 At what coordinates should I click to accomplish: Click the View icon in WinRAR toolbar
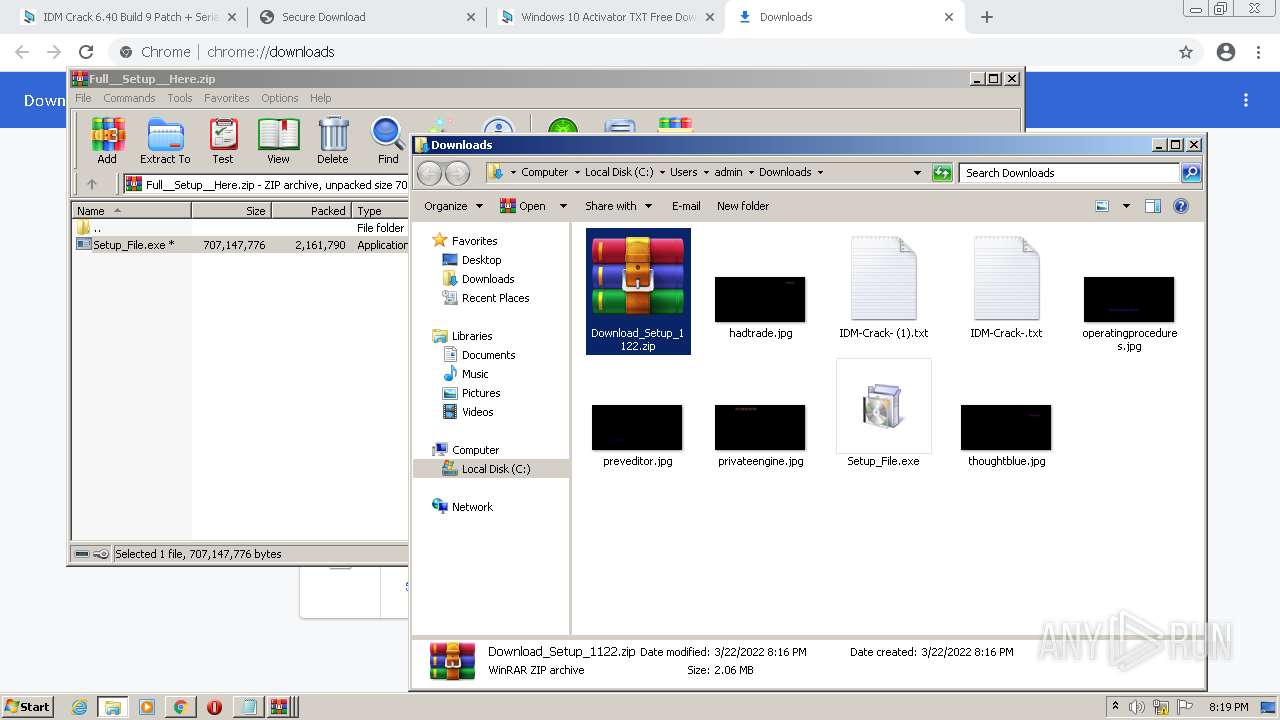pos(278,140)
